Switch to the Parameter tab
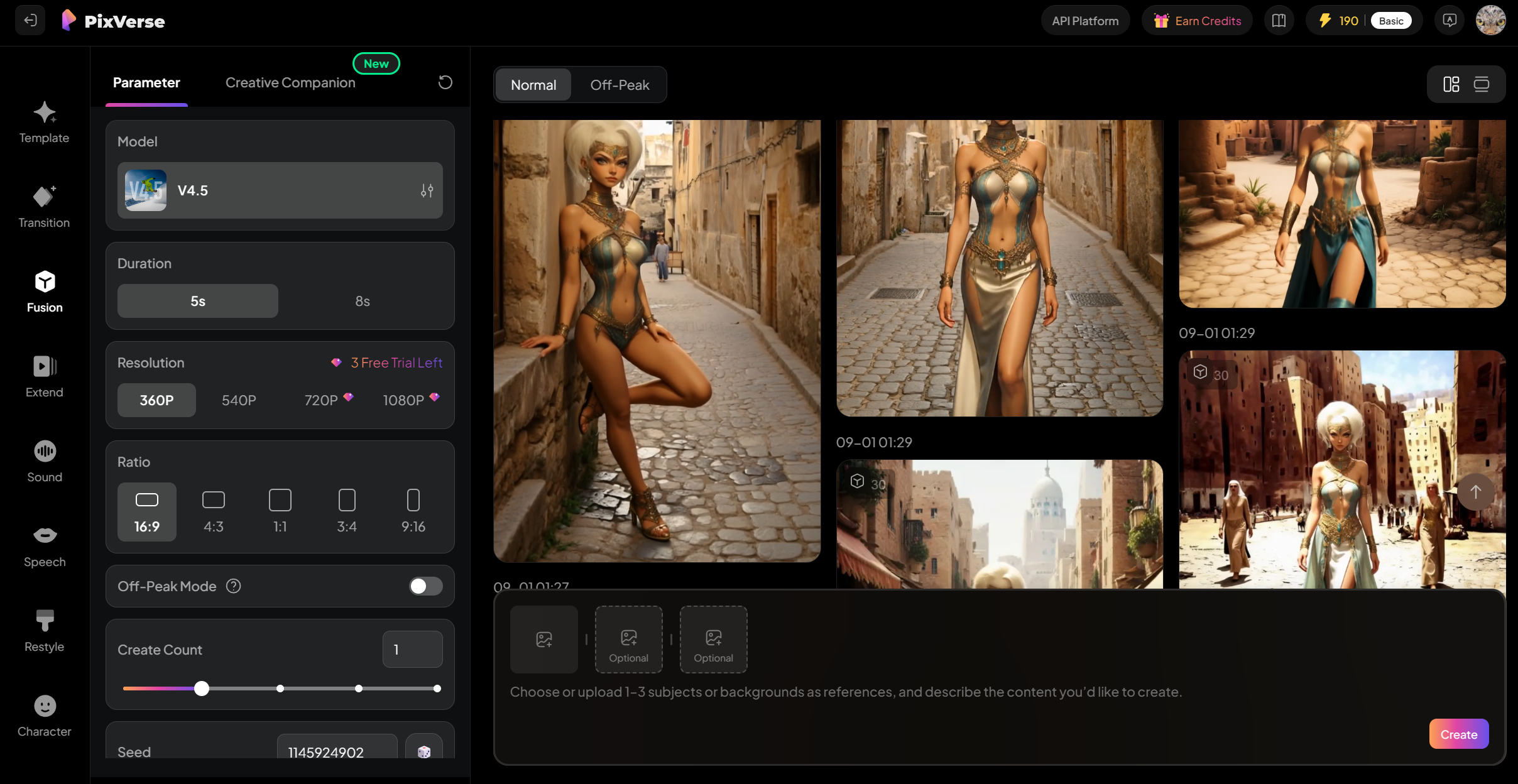1518x784 pixels. pyautogui.click(x=146, y=82)
